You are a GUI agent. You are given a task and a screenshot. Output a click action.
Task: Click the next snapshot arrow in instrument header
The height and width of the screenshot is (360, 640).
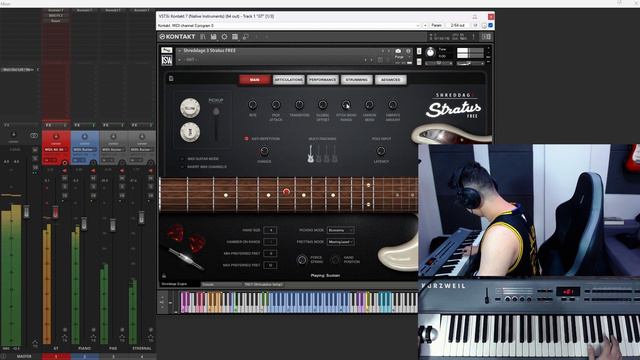point(371,60)
